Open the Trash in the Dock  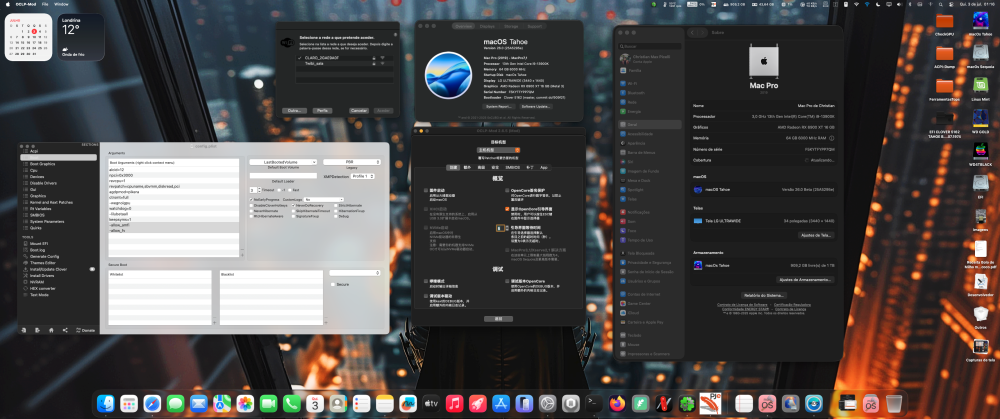[x=894, y=404]
